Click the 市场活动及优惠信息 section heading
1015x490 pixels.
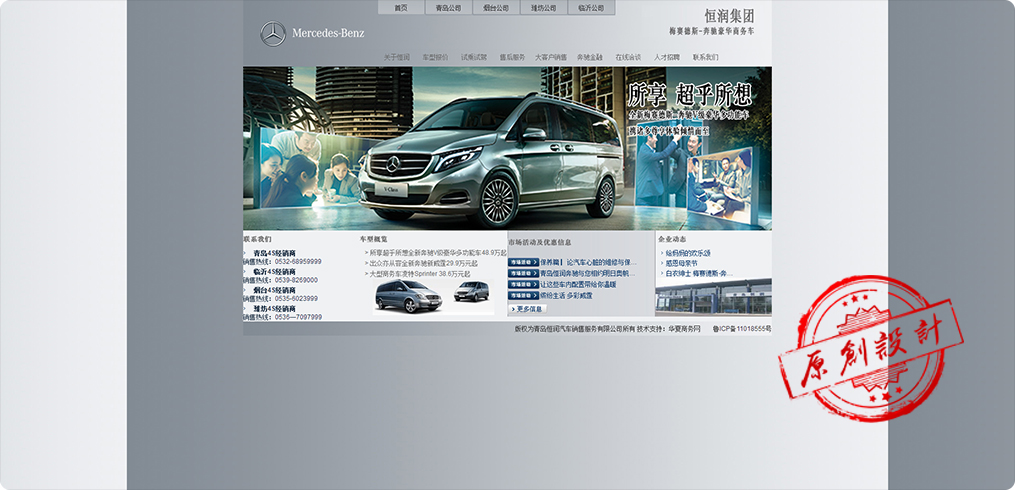point(540,242)
